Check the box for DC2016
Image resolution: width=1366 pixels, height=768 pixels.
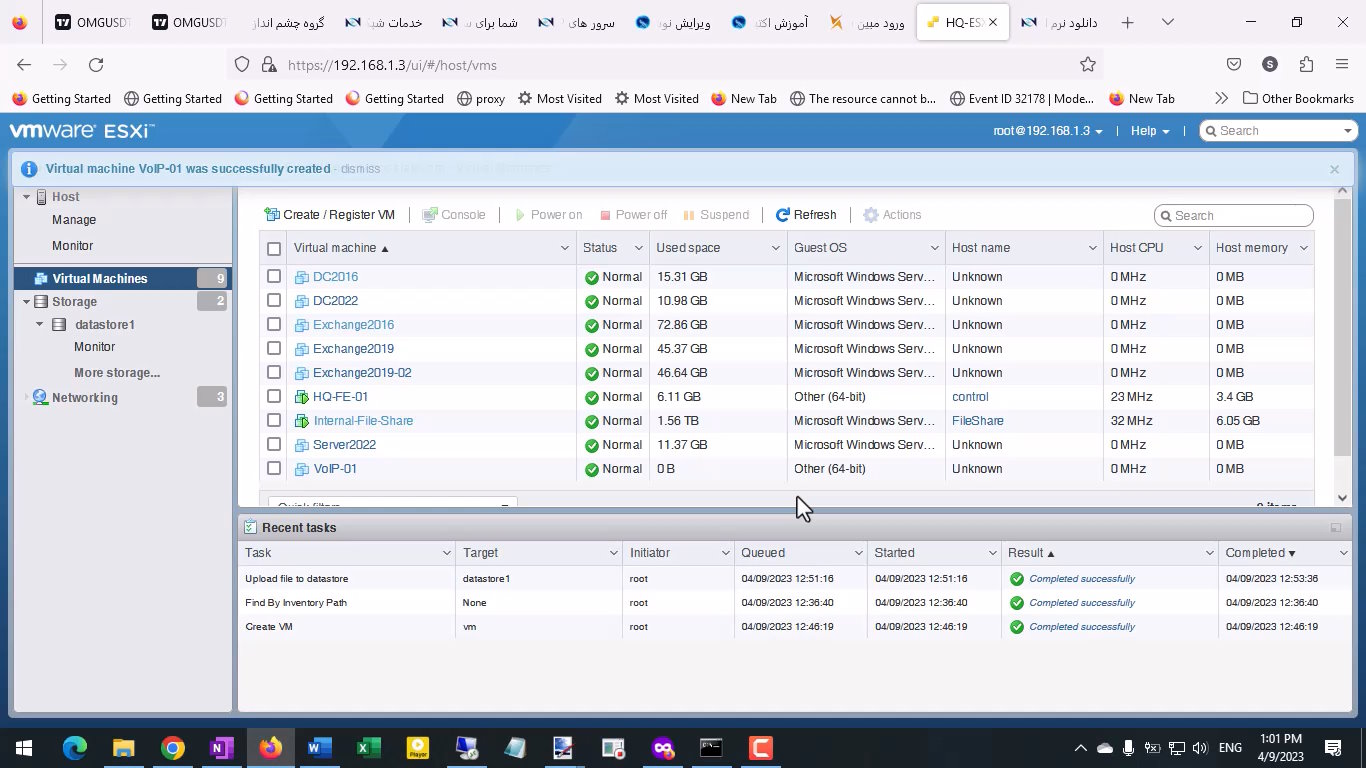(x=274, y=277)
